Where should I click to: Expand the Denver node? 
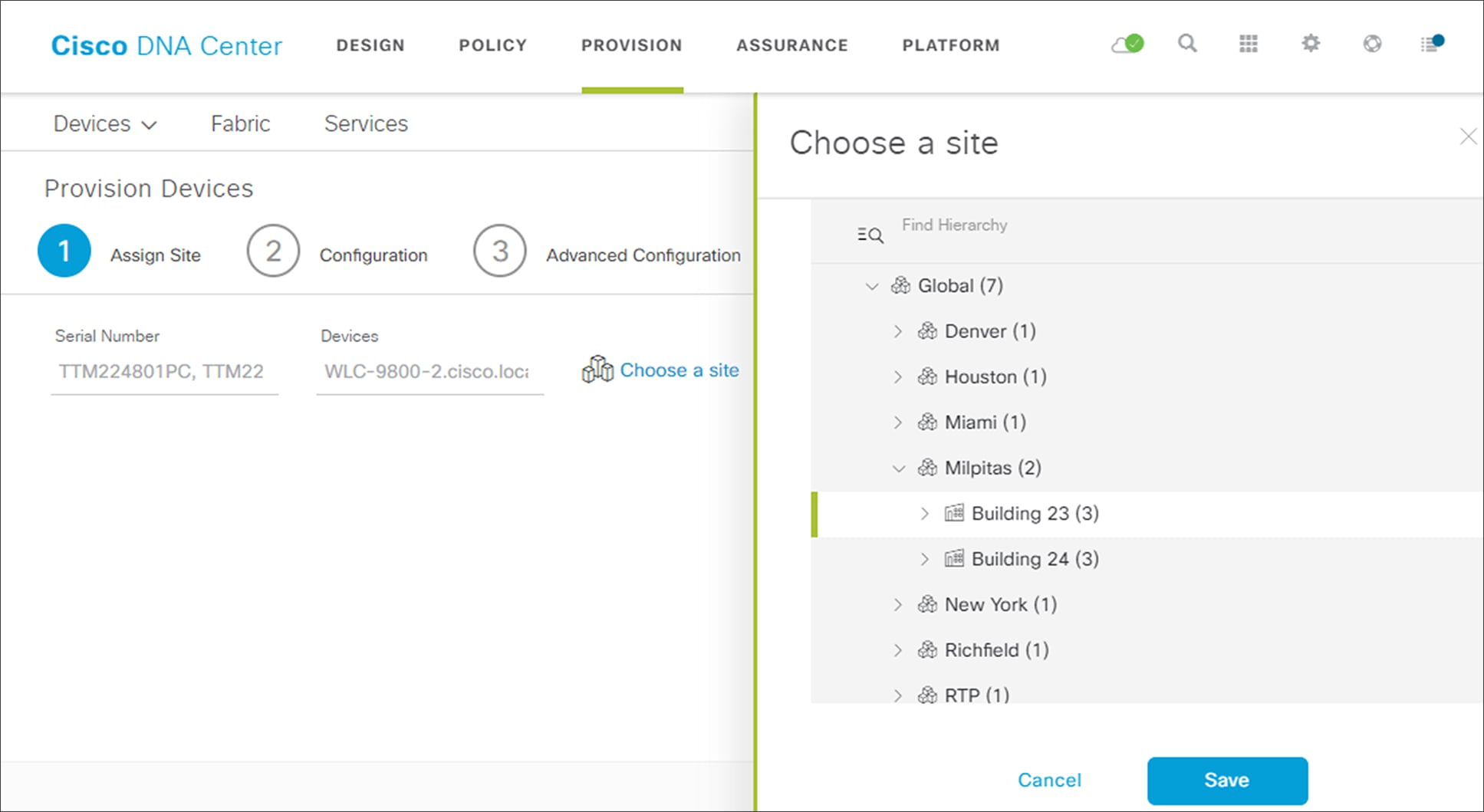pyautogui.click(x=898, y=332)
